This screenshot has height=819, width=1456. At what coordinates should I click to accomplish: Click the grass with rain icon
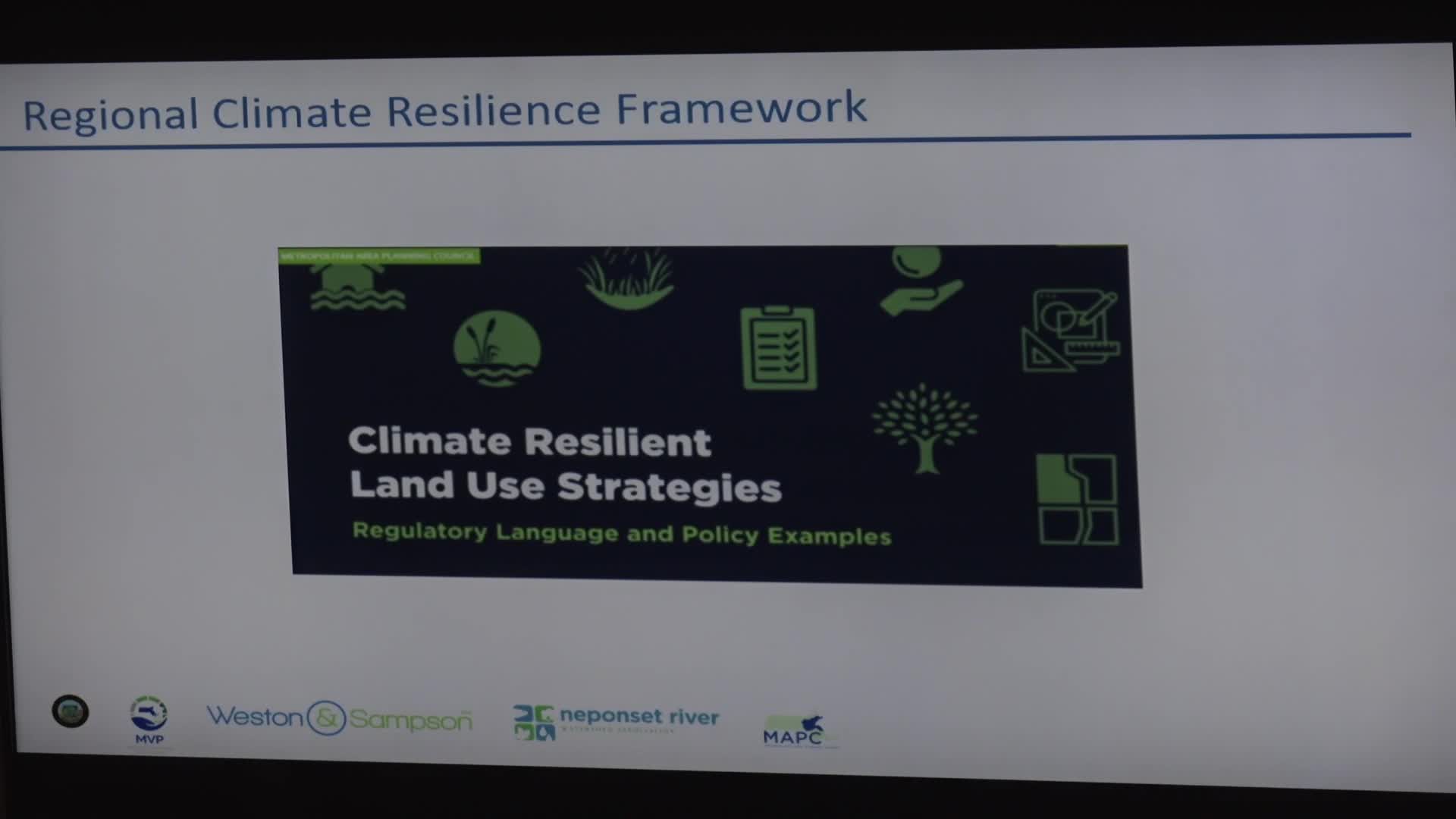point(628,279)
